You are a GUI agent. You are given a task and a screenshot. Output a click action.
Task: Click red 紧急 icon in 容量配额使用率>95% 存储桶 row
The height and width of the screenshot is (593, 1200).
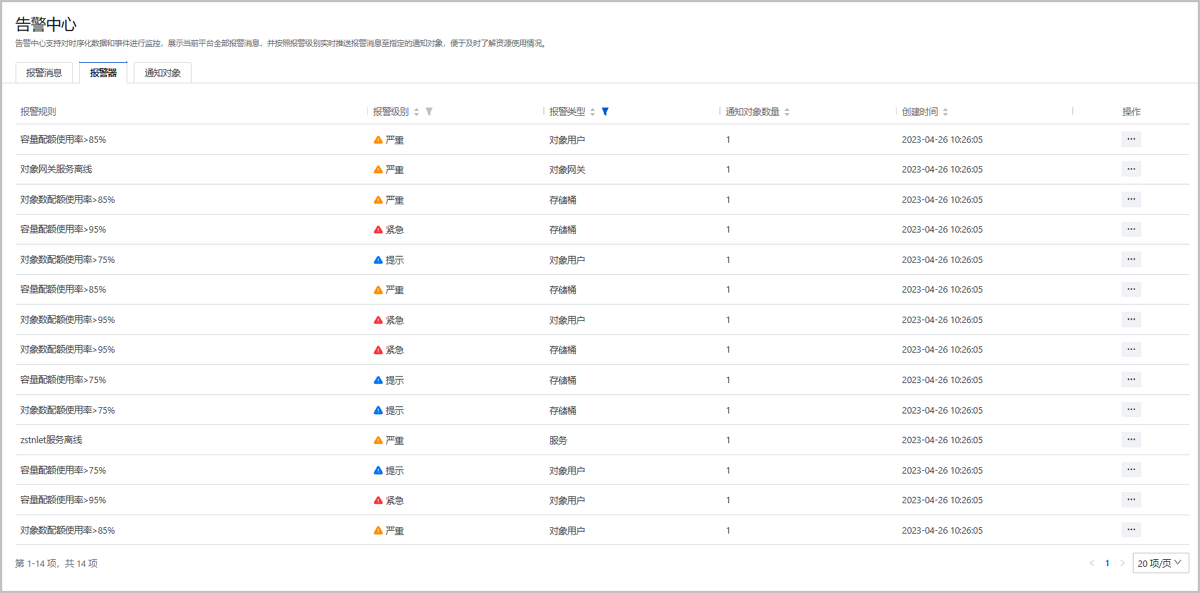click(x=378, y=230)
